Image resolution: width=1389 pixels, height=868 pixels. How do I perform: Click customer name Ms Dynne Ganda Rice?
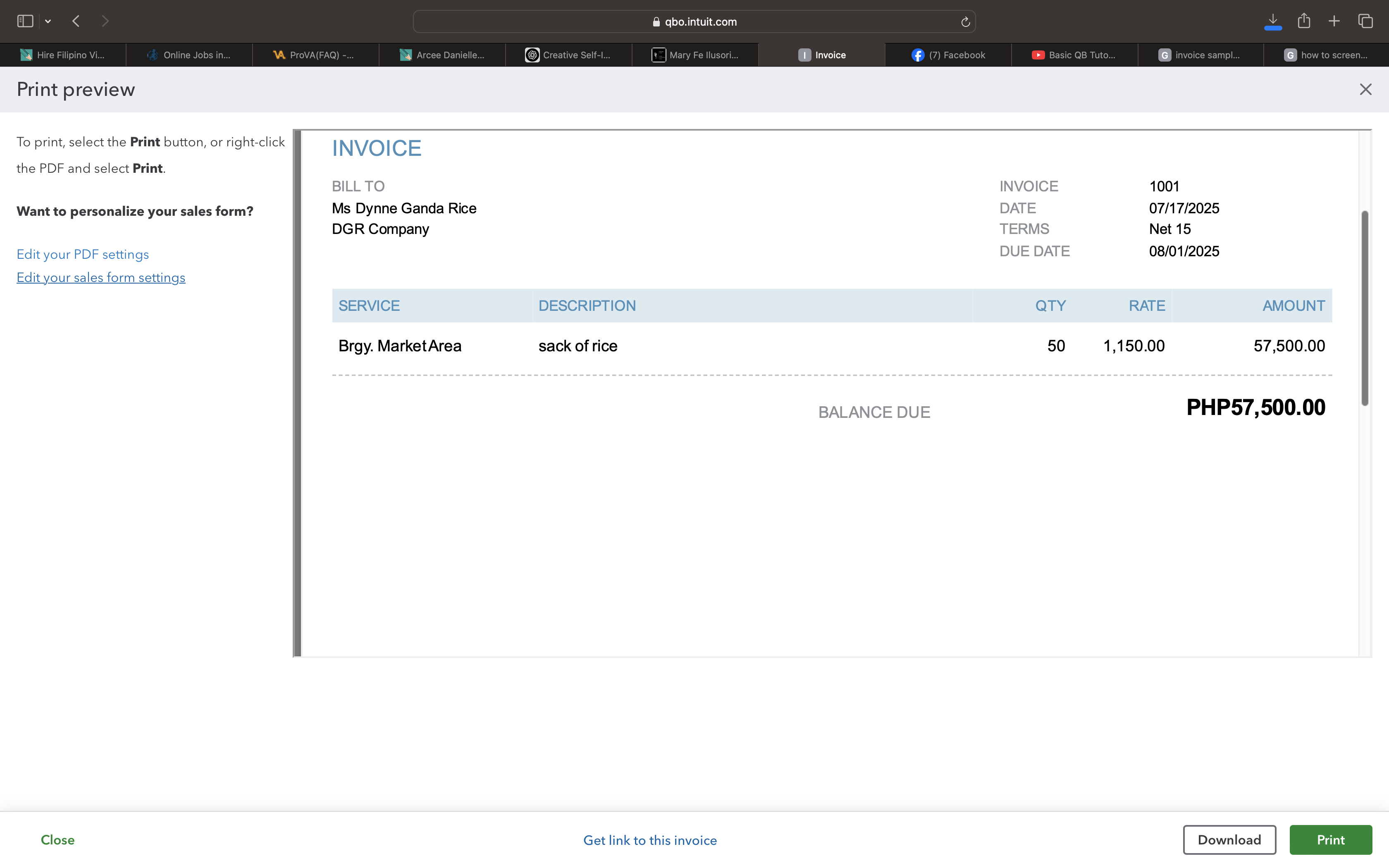click(404, 208)
